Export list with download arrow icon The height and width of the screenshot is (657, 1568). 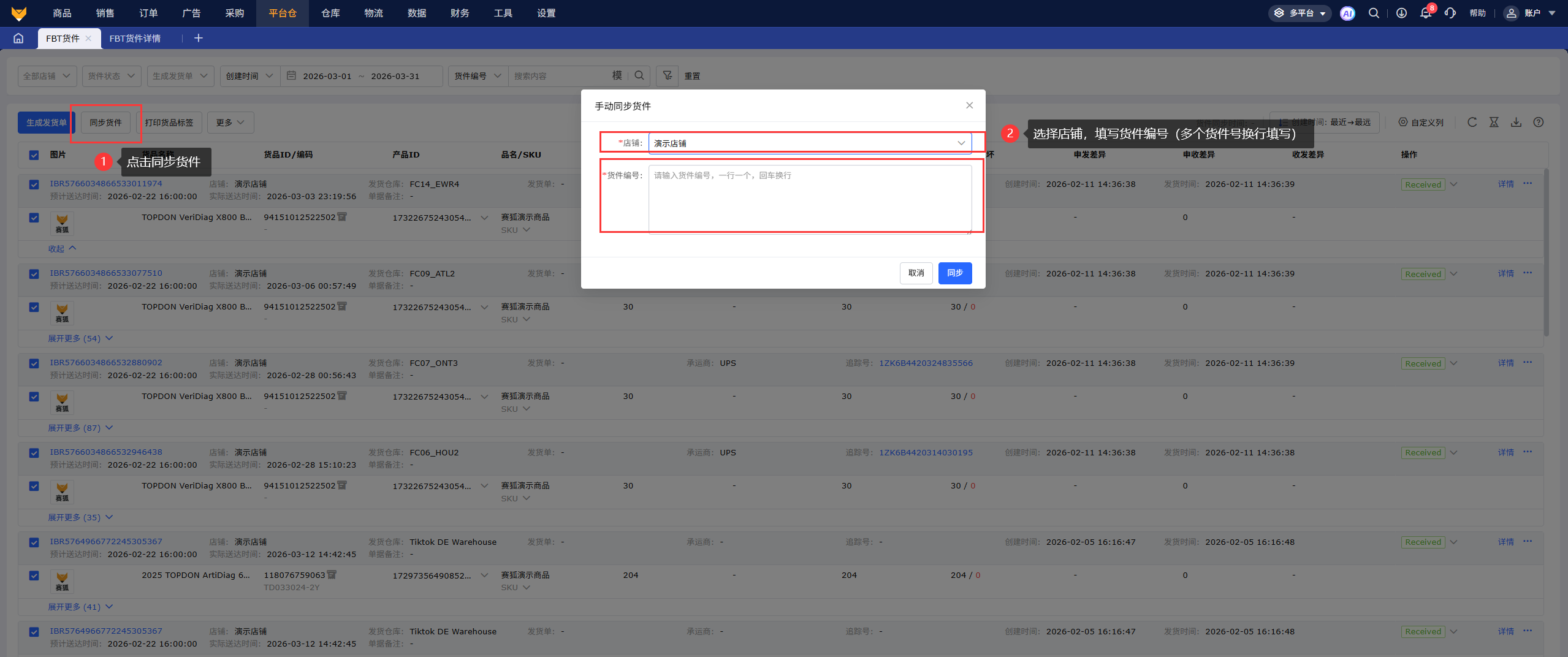1516,122
